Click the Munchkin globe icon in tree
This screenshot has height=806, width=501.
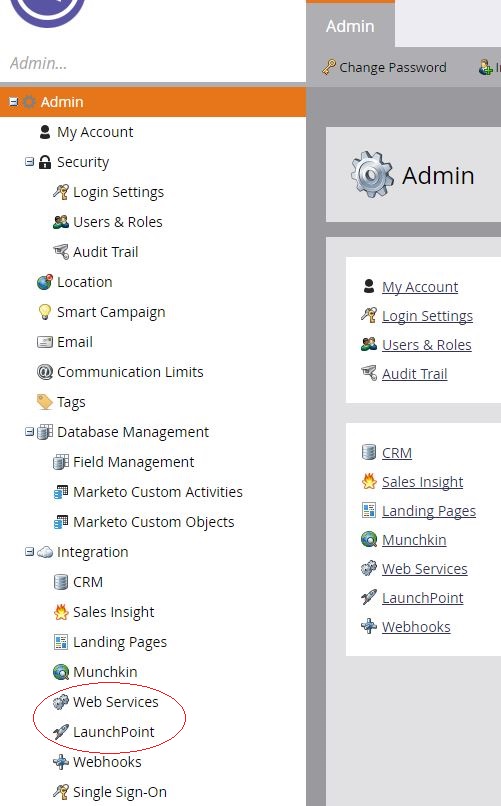pyautogui.click(x=61, y=672)
